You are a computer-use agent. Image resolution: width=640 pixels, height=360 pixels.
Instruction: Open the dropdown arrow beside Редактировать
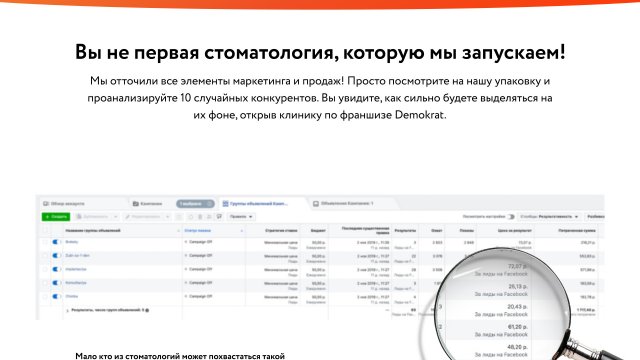click(x=167, y=216)
